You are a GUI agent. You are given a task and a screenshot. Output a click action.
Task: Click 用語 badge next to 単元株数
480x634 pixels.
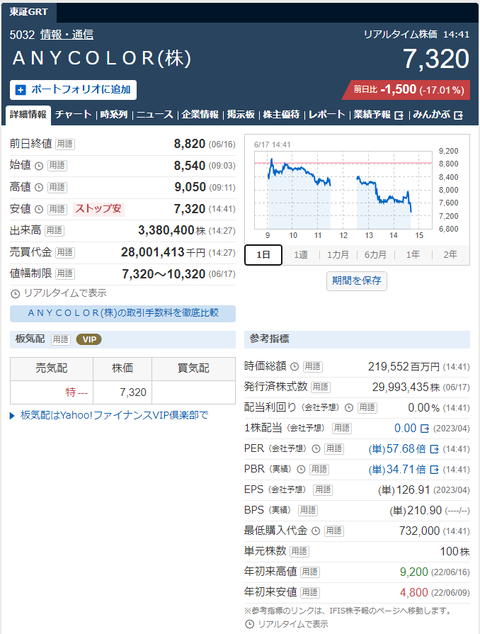[x=299, y=551]
